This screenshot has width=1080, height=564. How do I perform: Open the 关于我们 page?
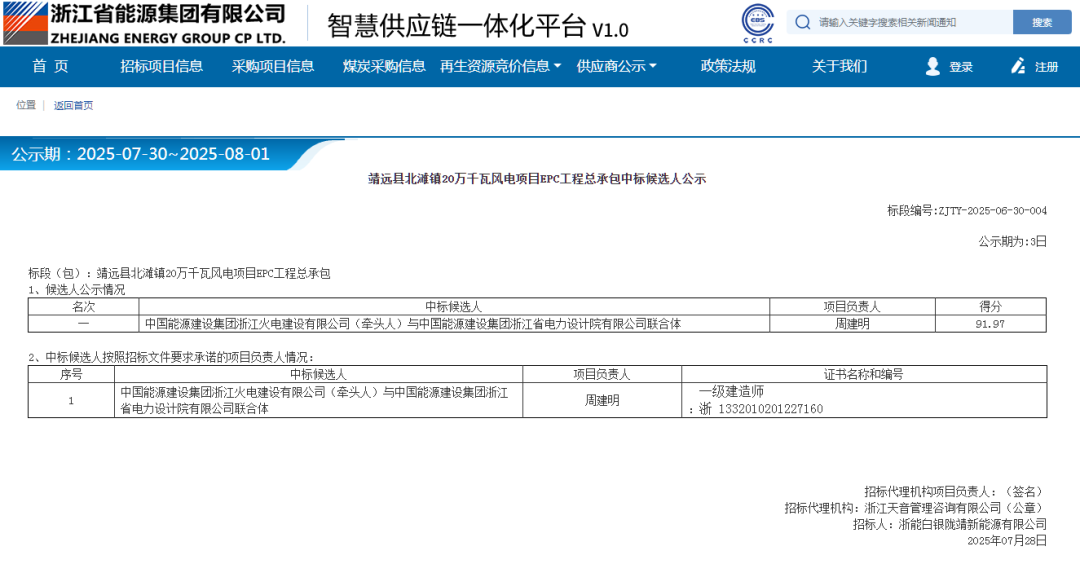click(839, 67)
